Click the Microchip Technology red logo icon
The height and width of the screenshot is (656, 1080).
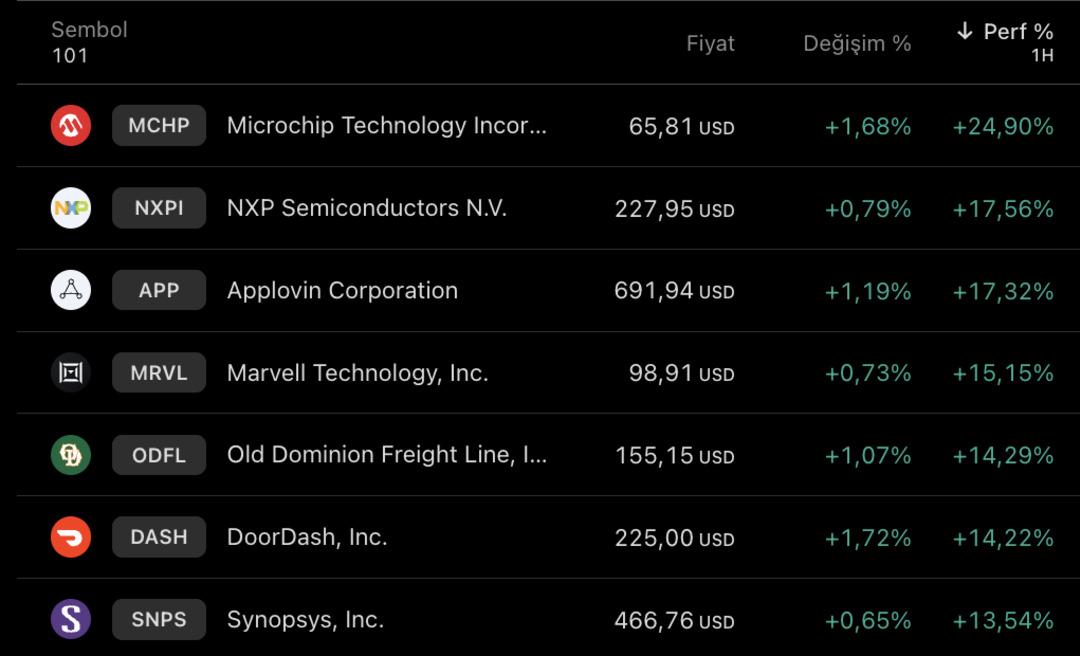coord(71,126)
